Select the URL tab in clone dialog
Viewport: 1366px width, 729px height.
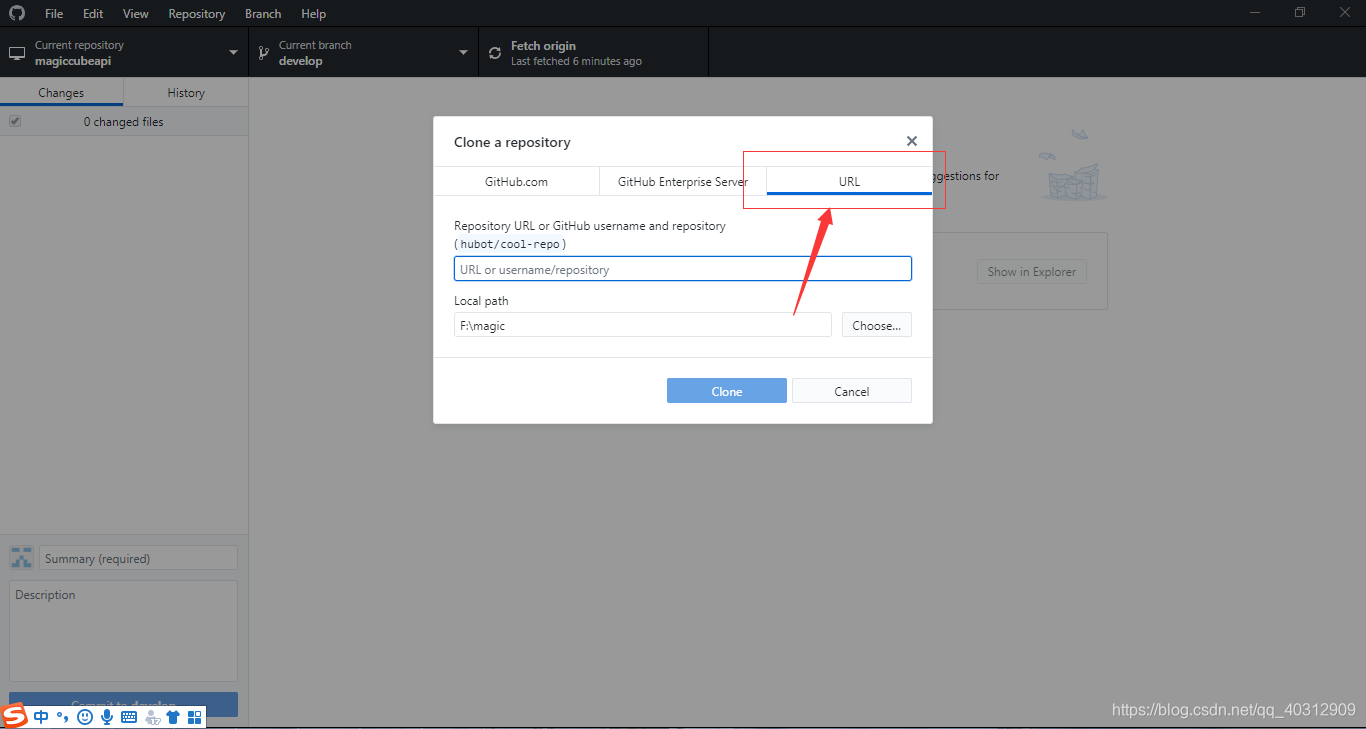tap(849, 182)
